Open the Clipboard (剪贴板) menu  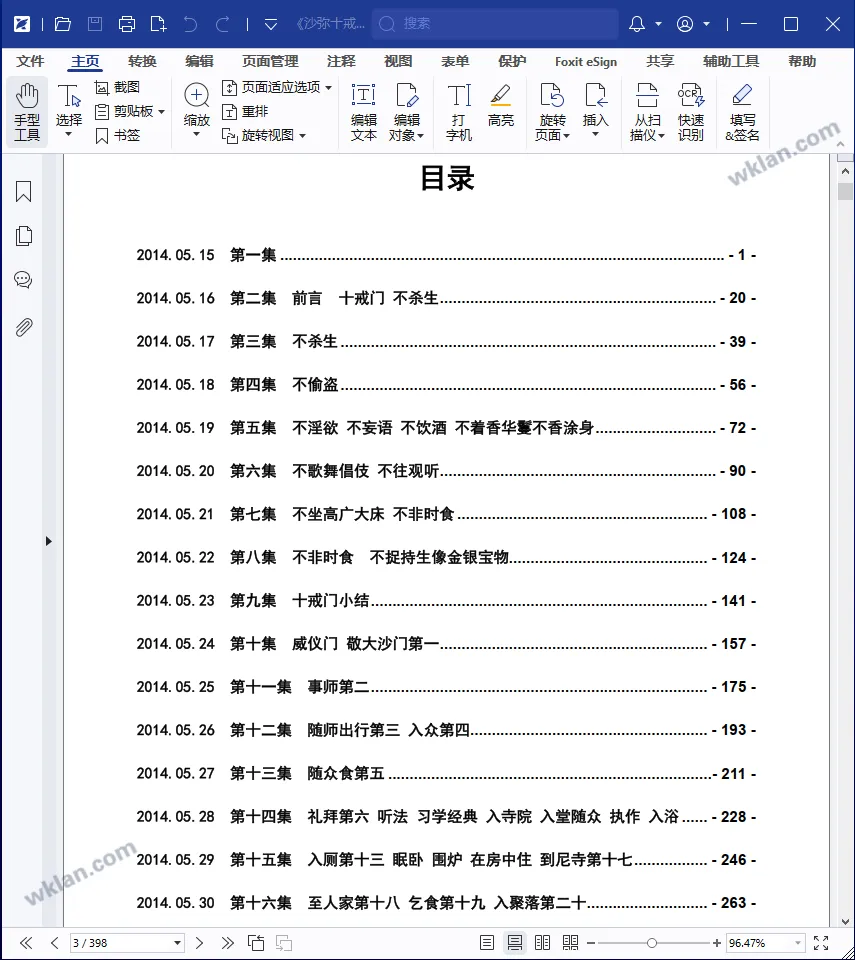pos(130,111)
